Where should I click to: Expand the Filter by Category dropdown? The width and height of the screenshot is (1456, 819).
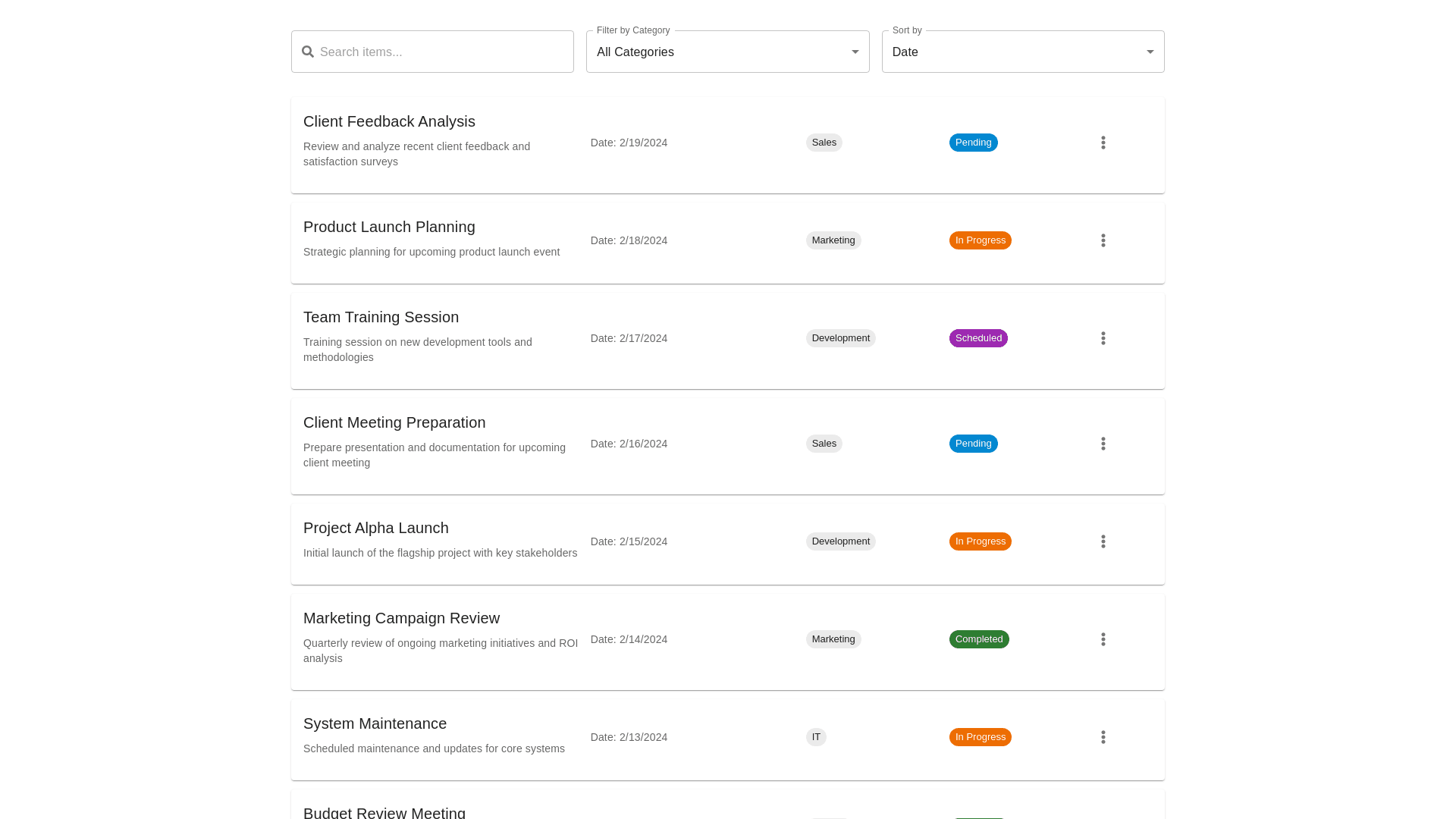click(726, 52)
